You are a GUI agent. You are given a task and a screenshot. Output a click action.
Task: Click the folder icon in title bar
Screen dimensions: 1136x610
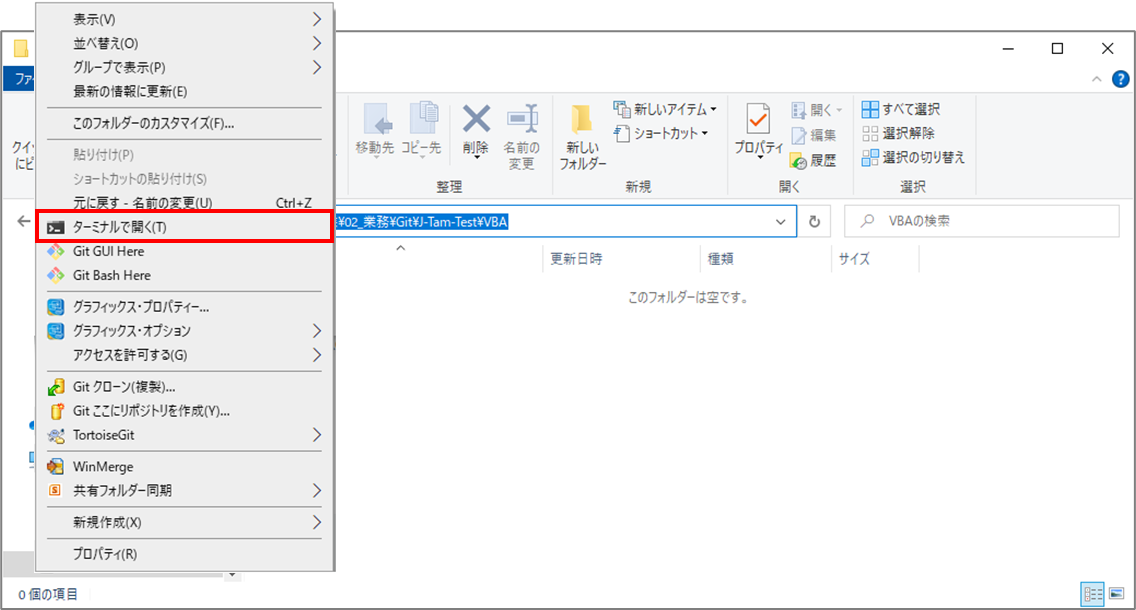(x=22, y=49)
